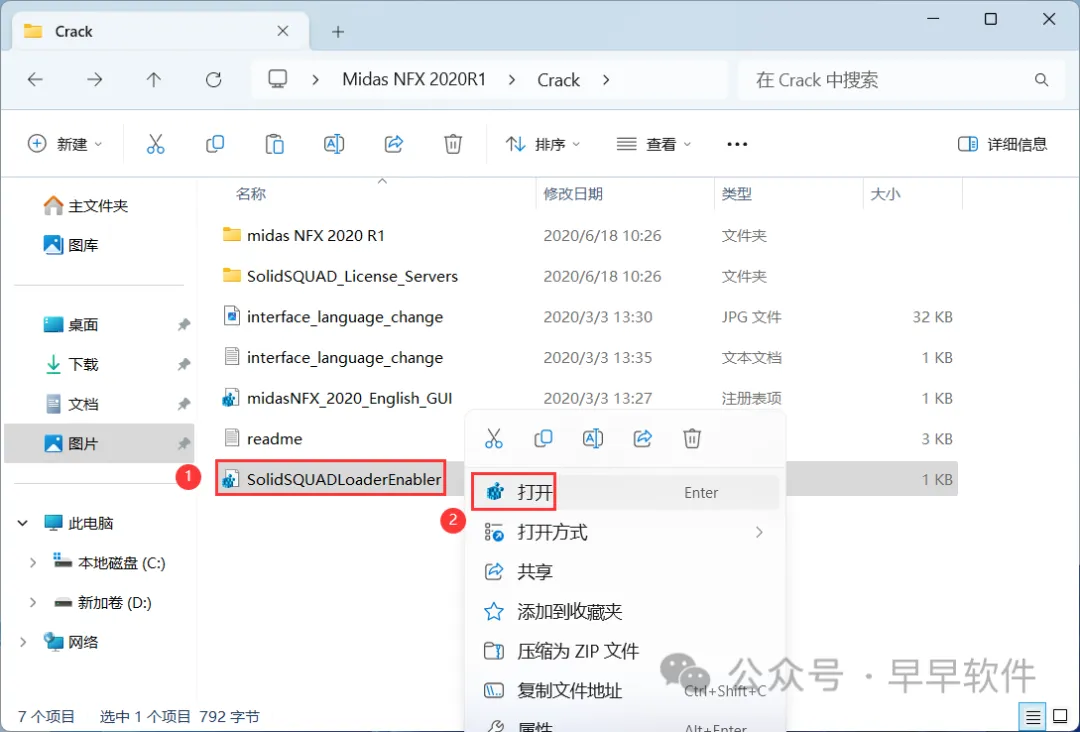Click Crack breadcrumb in the address bar
Viewport: 1080px width, 732px height.
coord(558,80)
